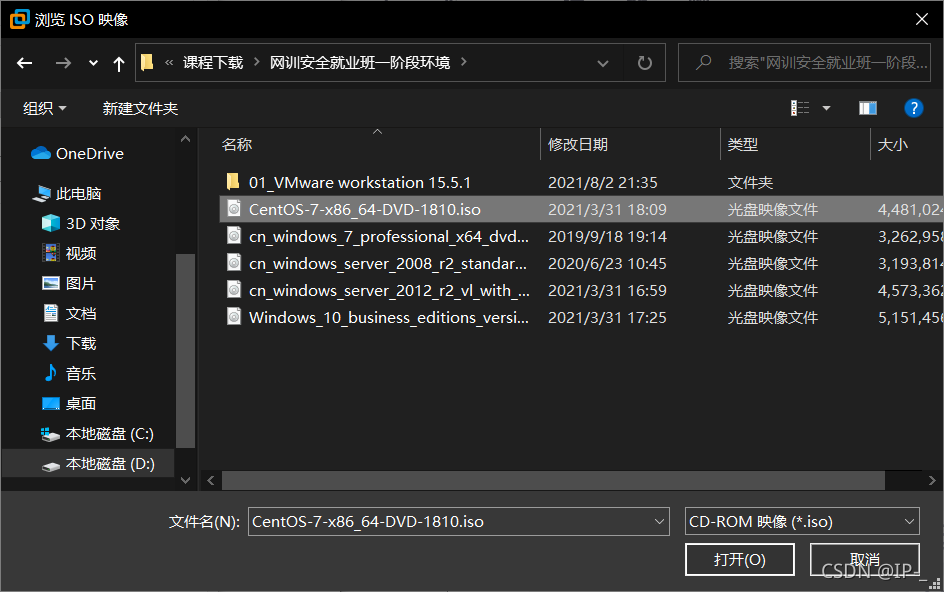
Task: Select cn_windows_server_2008_r2_standar file
Action: (x=388, y=264)
